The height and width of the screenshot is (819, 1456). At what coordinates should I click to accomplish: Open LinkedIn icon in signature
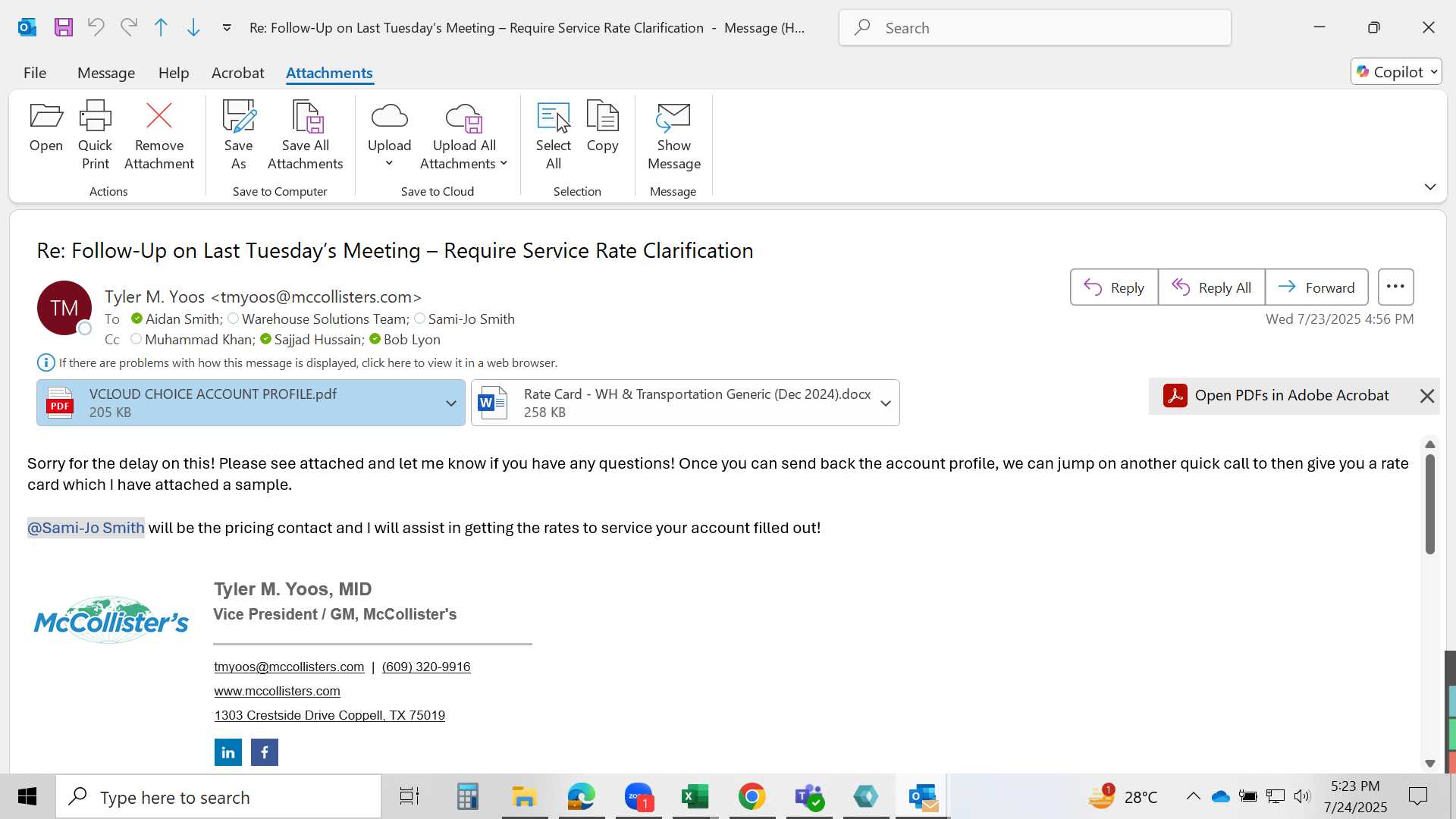pyautogui.click(x=228, y=752)
